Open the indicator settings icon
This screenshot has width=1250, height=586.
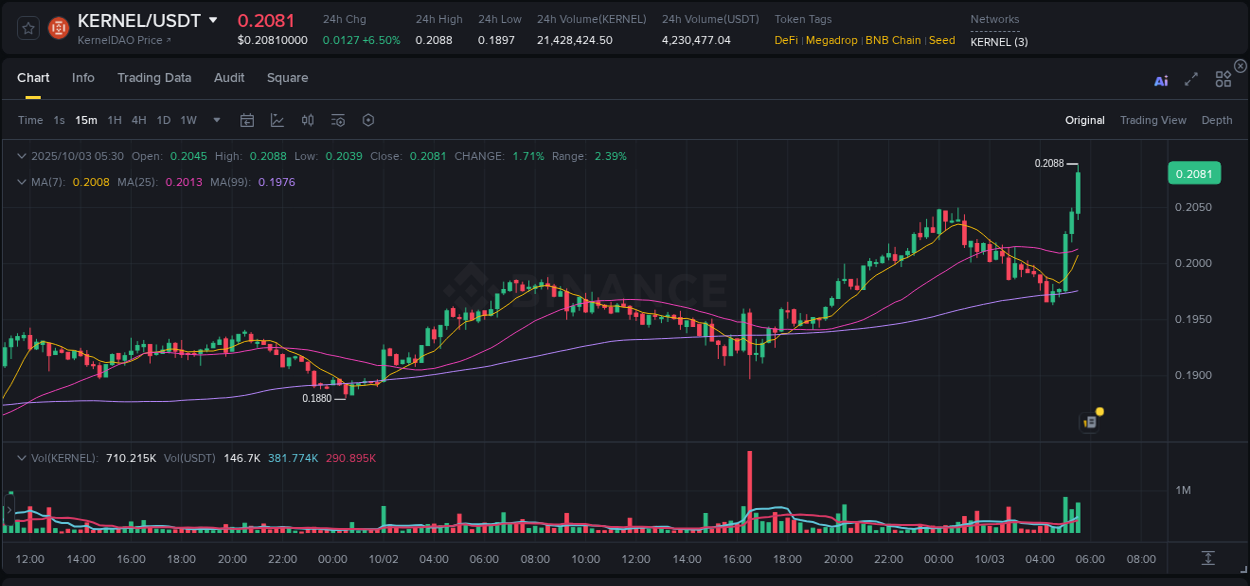(337, 120)
